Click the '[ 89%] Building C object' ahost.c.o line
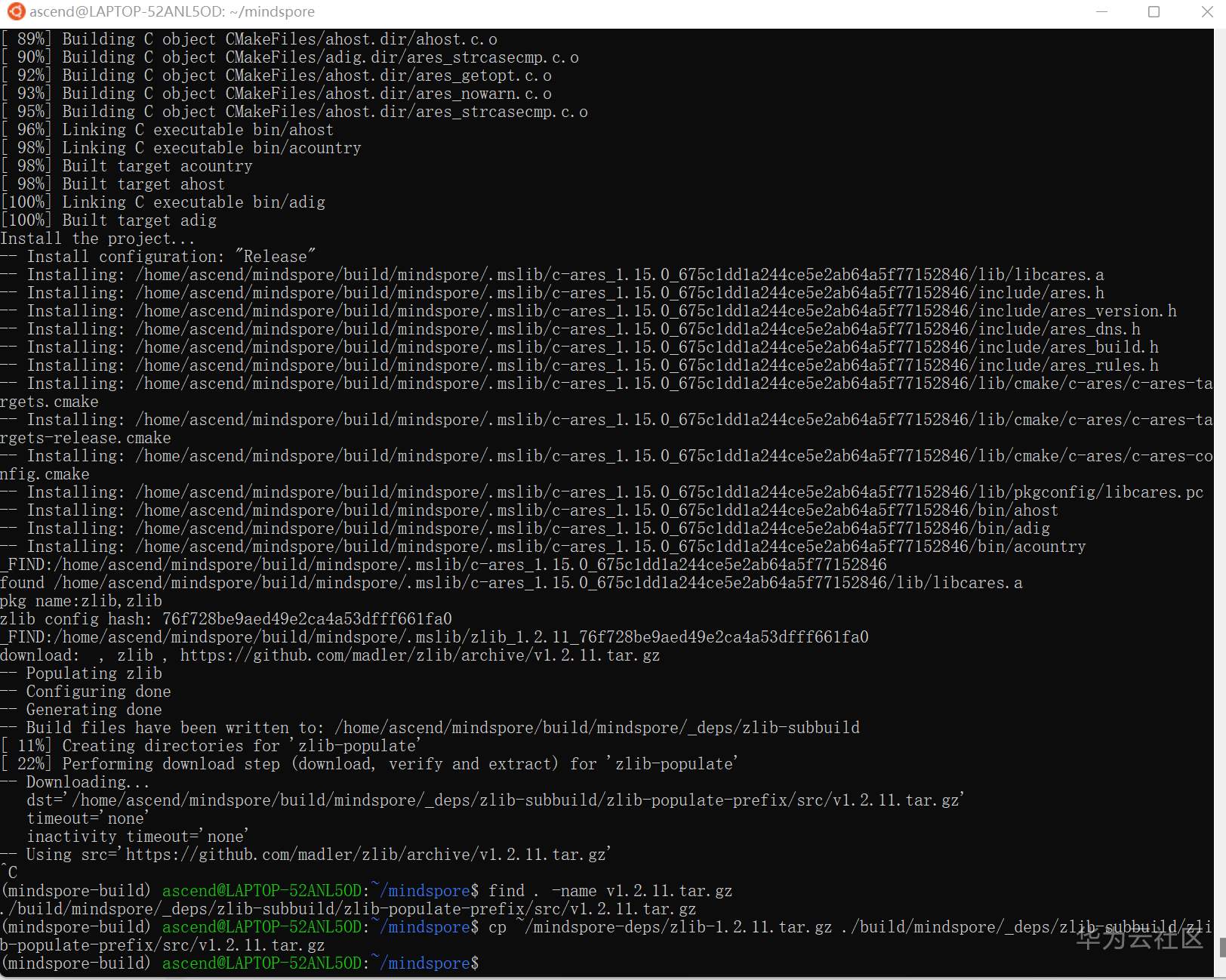 coord(249,39)
